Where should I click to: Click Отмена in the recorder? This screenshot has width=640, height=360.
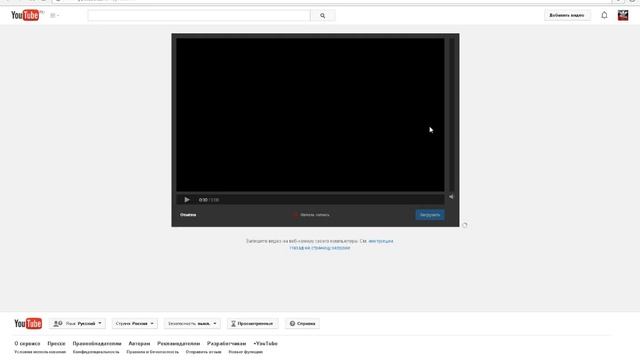point(188,215)
